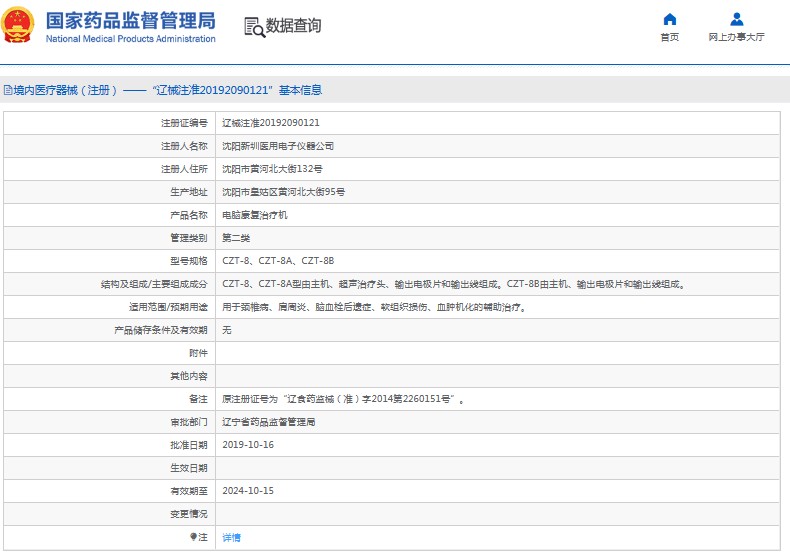Click the 网上办事大厅 text link
790x557 pixels.
[x=737, y=37]
